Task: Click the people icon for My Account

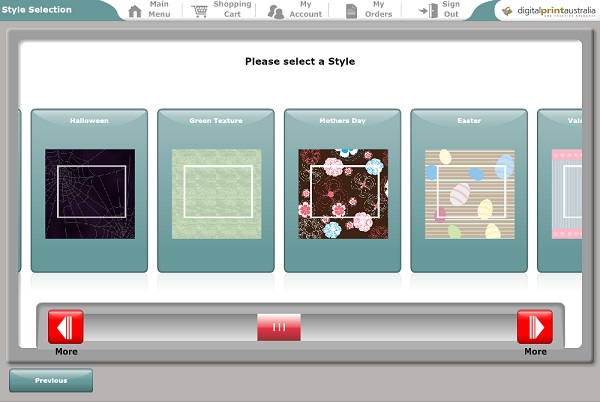Action: point(276,11)
